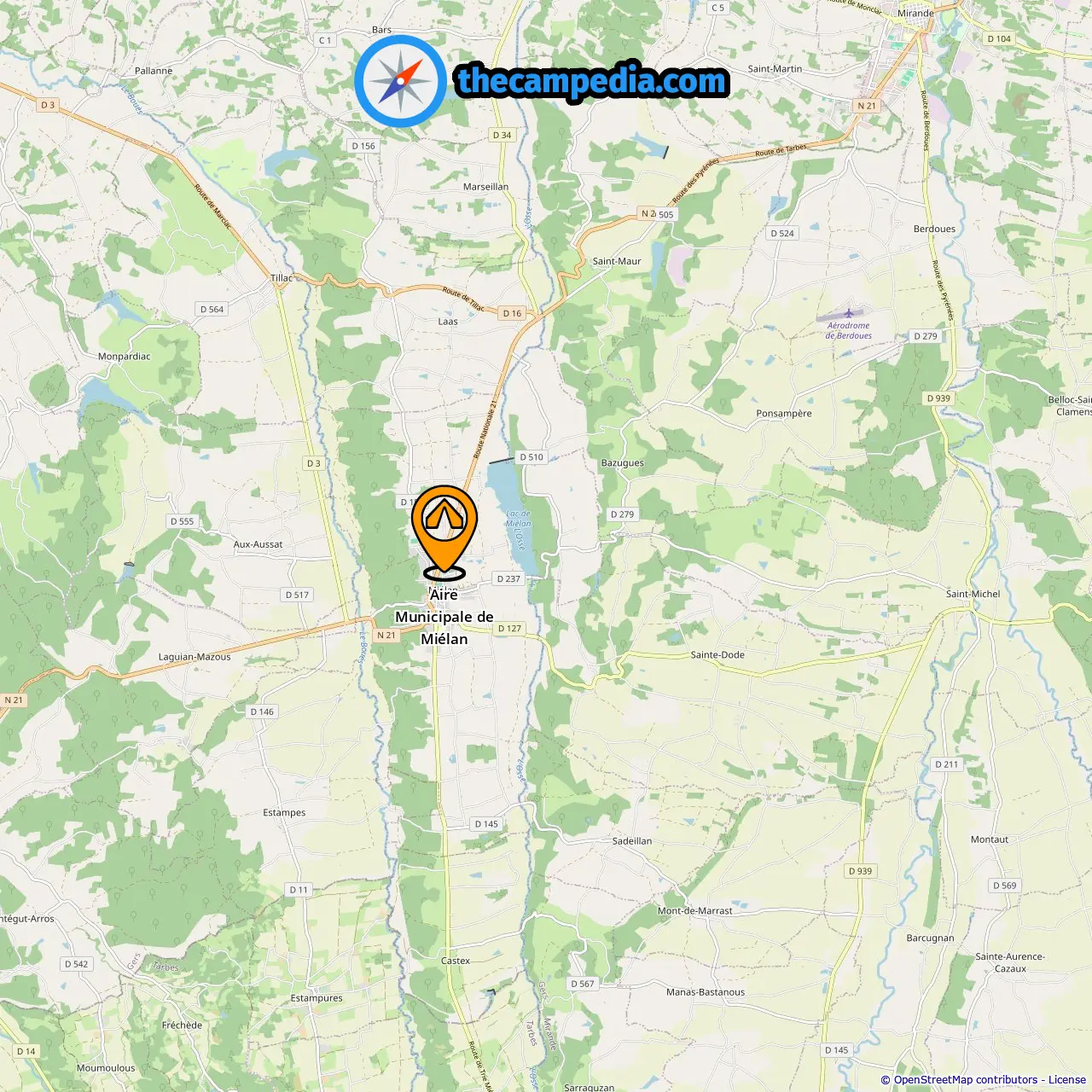1092x1092 pixels.
Task: Click the D 510 road shield
Action: [531, 457]
